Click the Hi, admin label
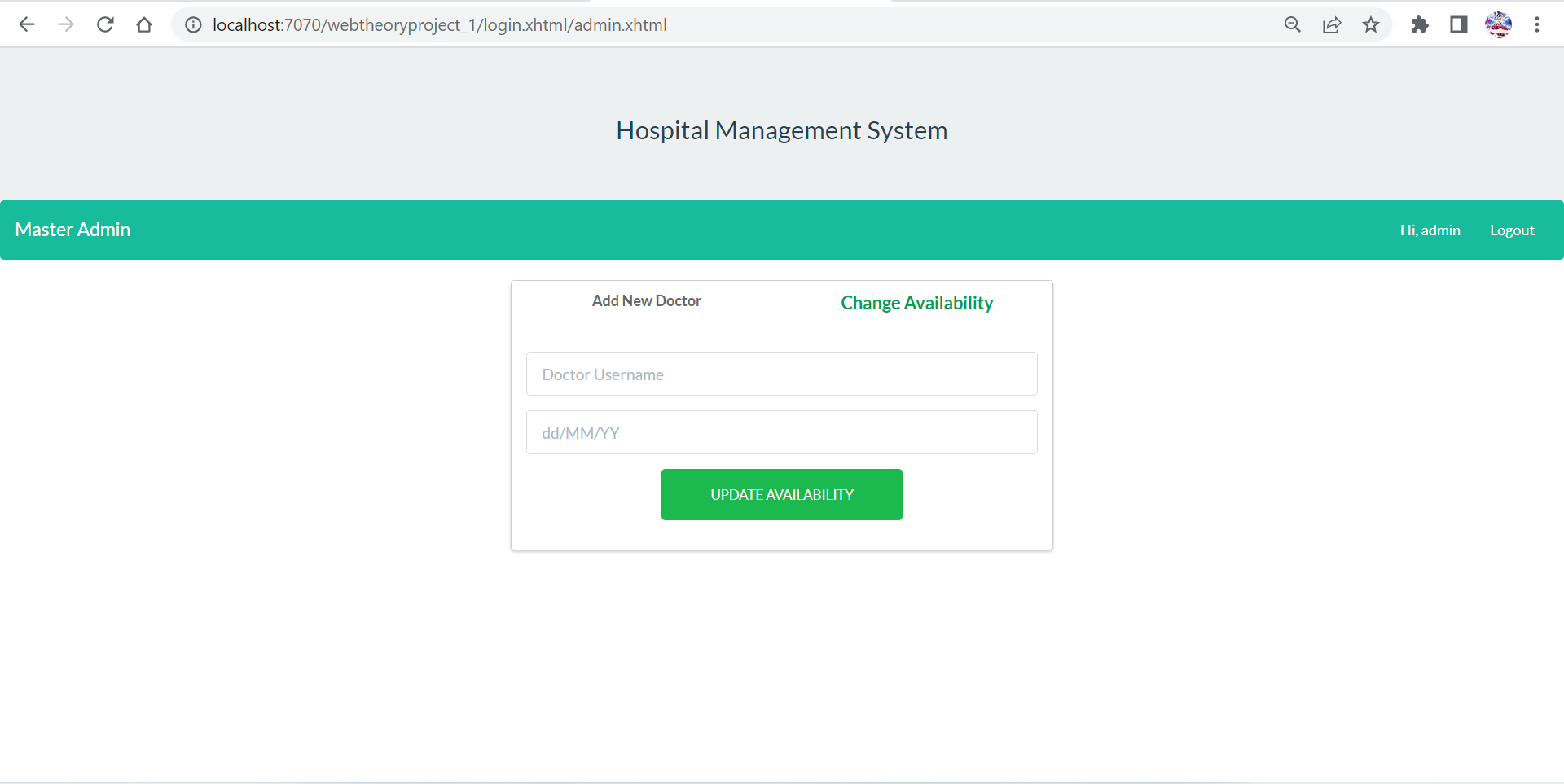This screenshot has height=784, width=1564. 1430,230
